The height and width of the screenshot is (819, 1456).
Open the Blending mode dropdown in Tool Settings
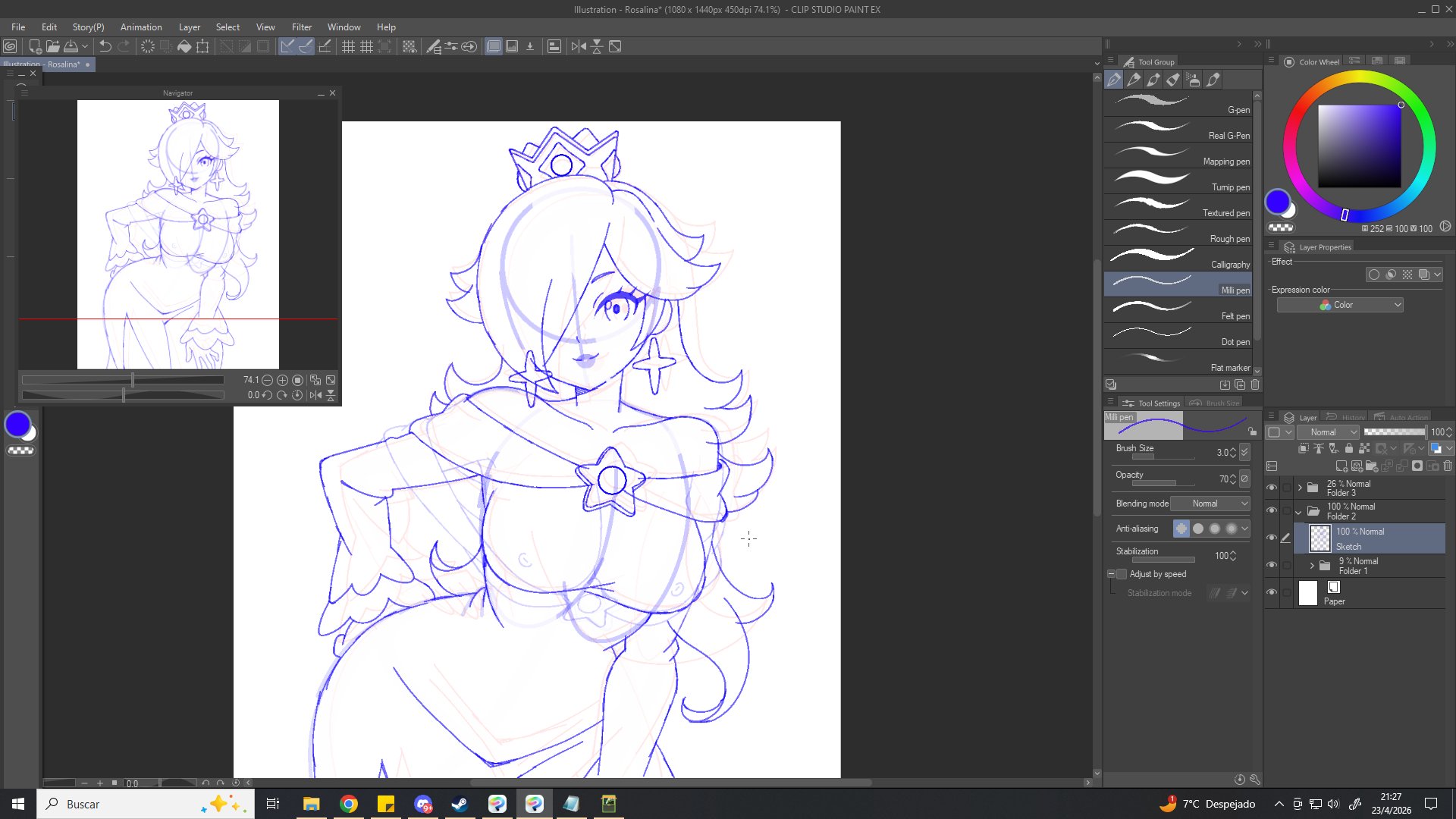(1210, 504)
